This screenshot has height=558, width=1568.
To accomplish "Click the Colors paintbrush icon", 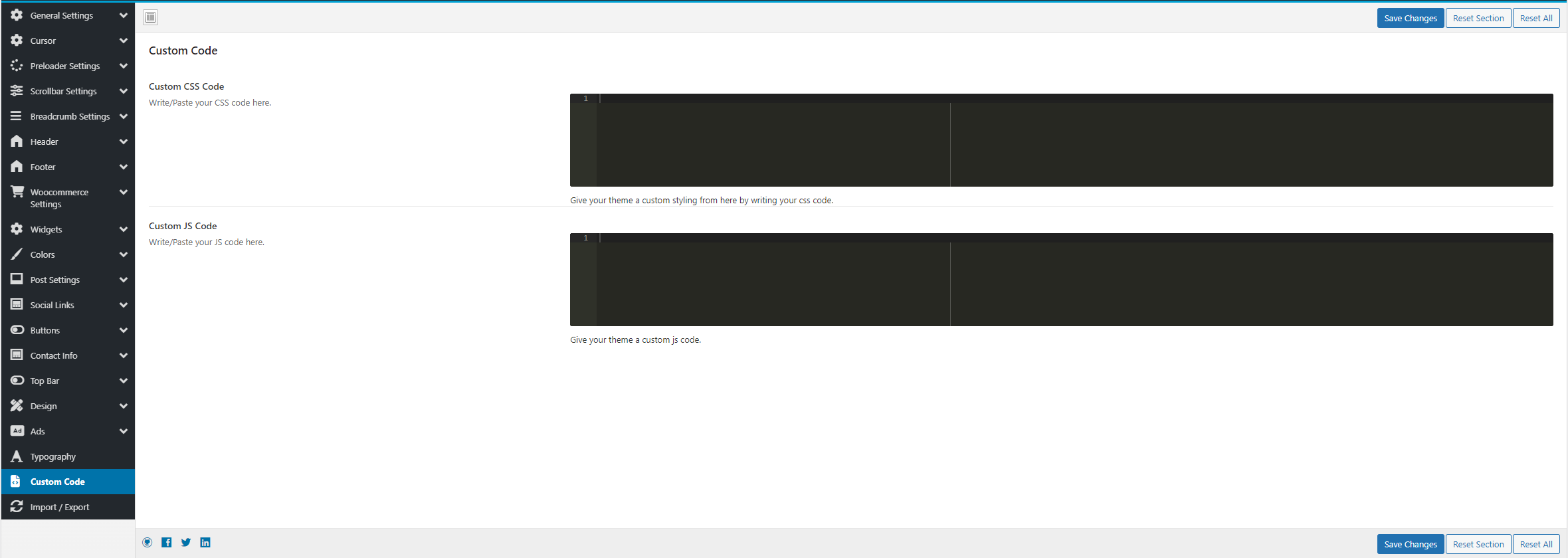I will pyautogui.click(x=17, y=254).
